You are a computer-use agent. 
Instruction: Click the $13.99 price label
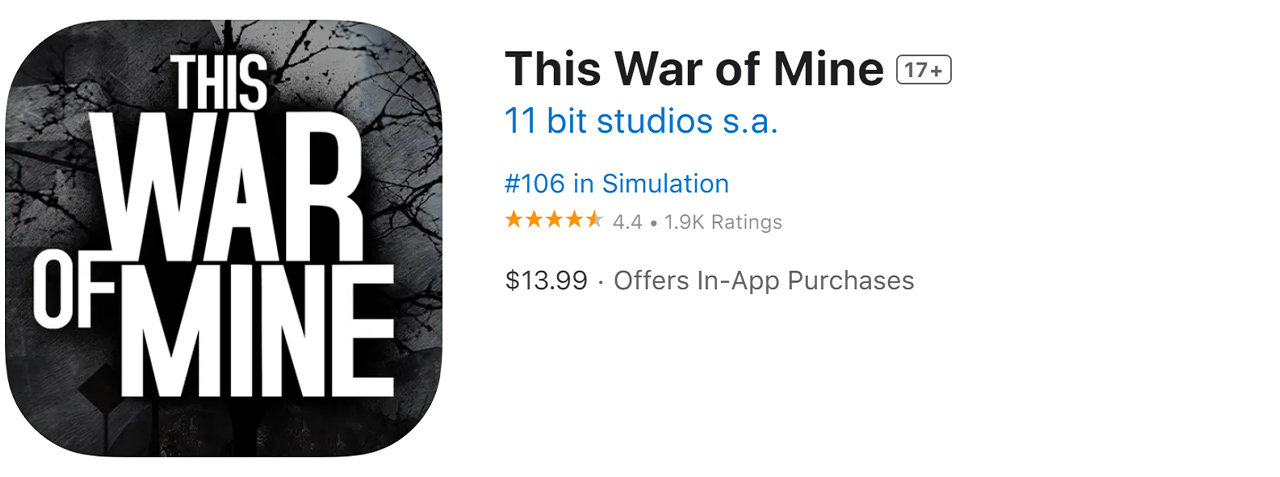click(x=546, y=281)
